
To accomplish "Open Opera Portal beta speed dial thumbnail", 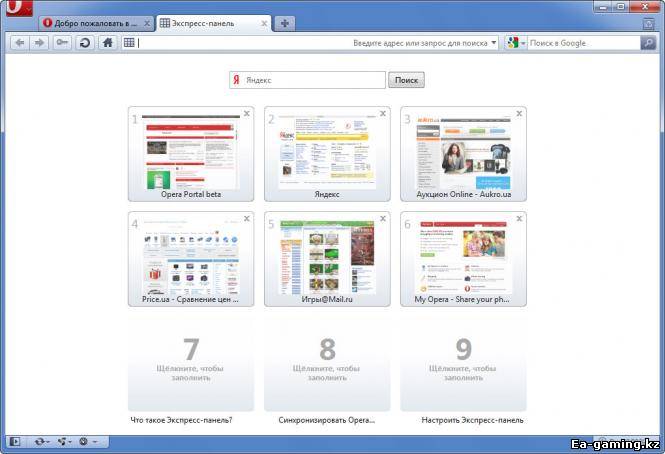I will [x=191, y=154].
